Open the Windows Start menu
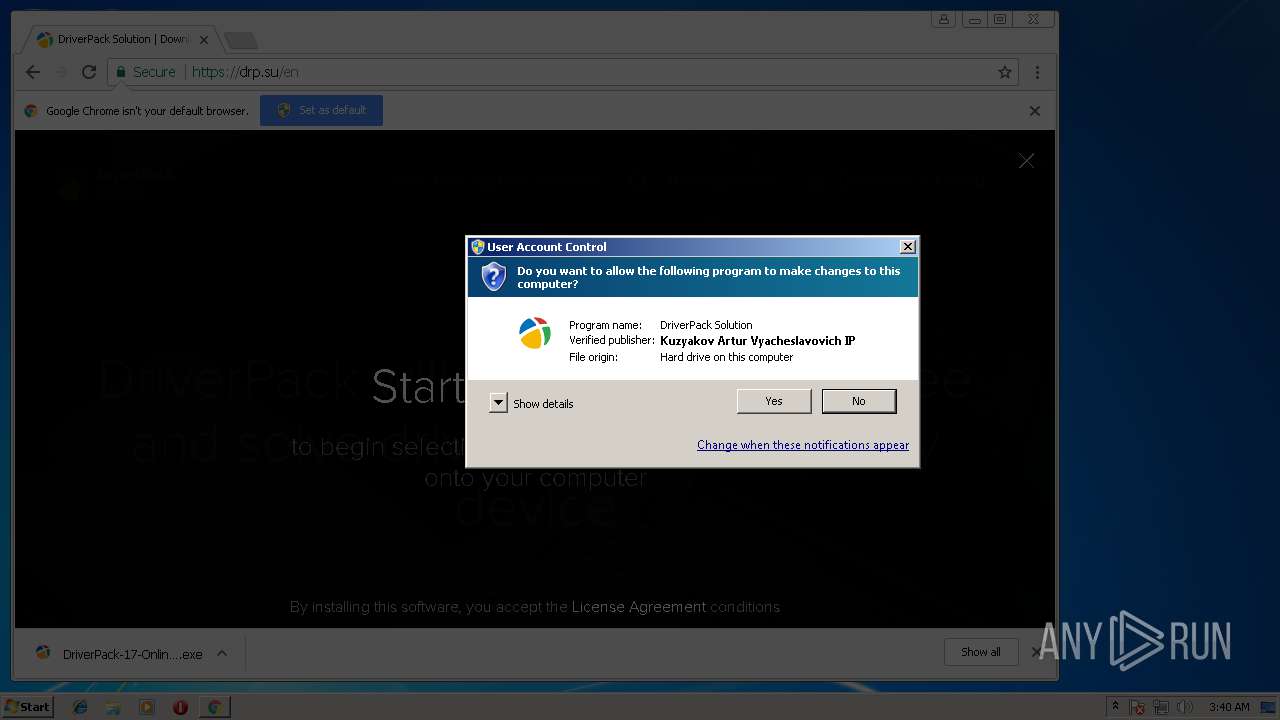The width and height of the screenshot is (1280, 720). pos(27,706)
